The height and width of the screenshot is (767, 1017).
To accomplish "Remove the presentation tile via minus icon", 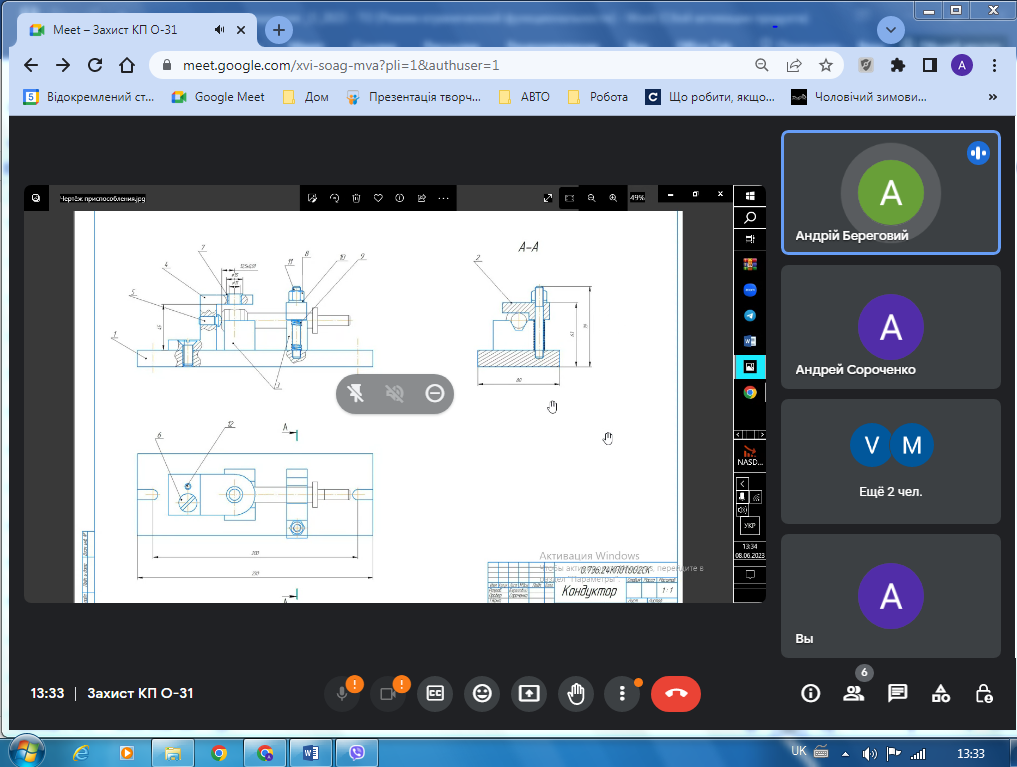I will pos(434,394).
